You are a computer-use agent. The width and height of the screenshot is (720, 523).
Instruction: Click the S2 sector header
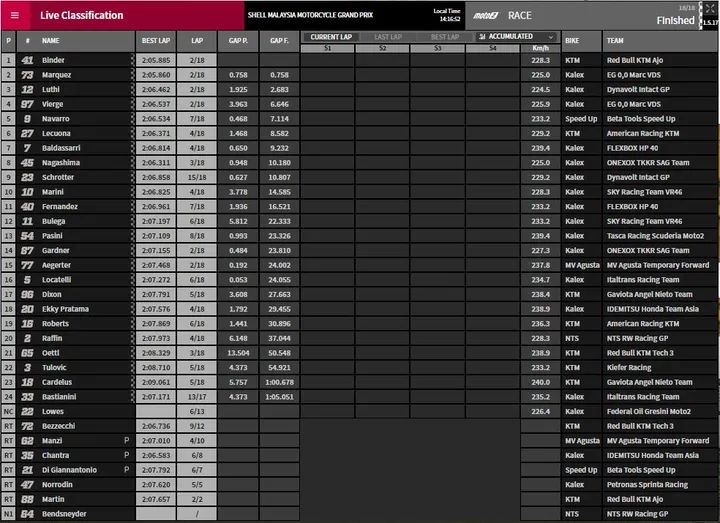click(x=382, y=48)
